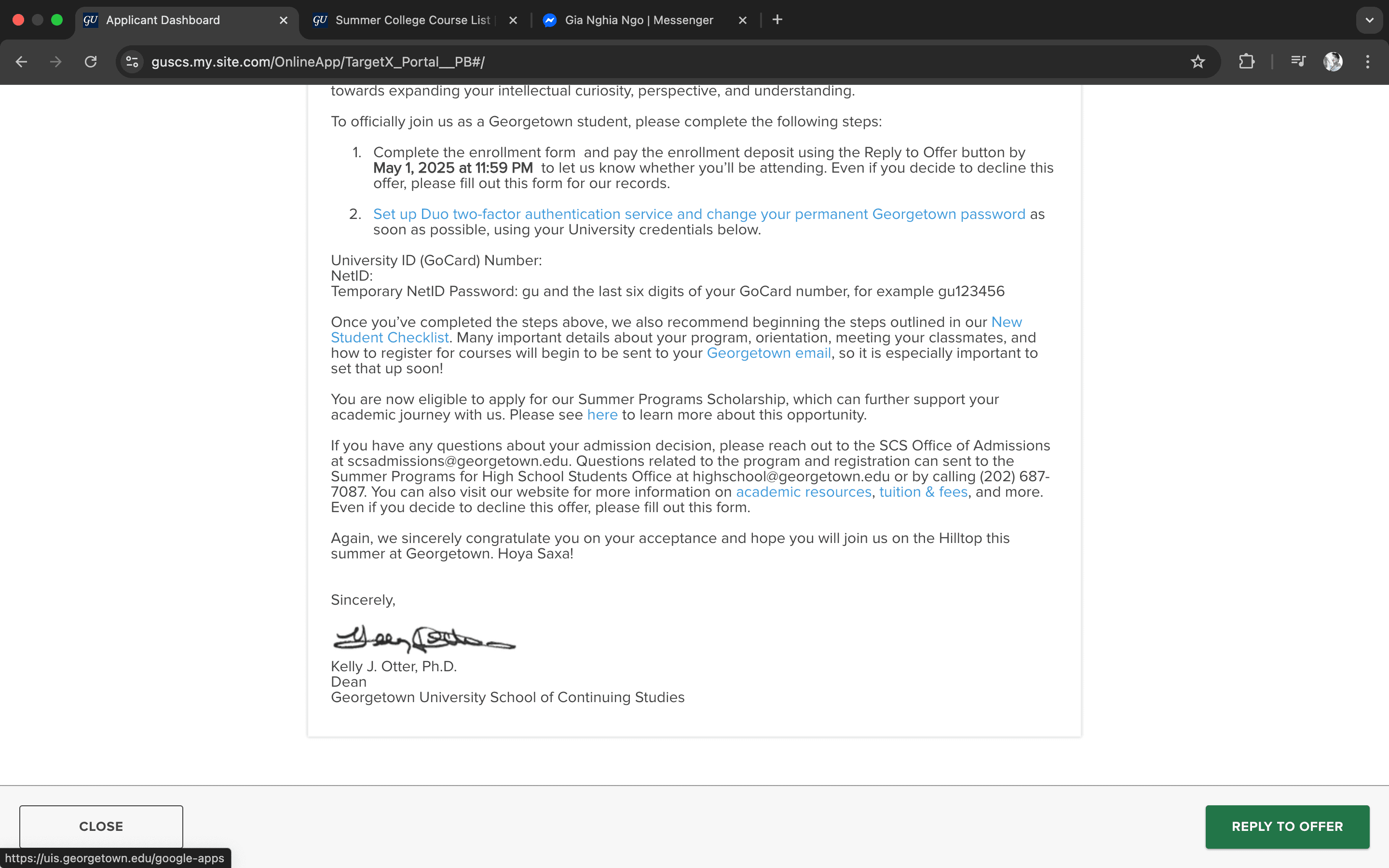Open the academic resources link

(x=803, y=492)
